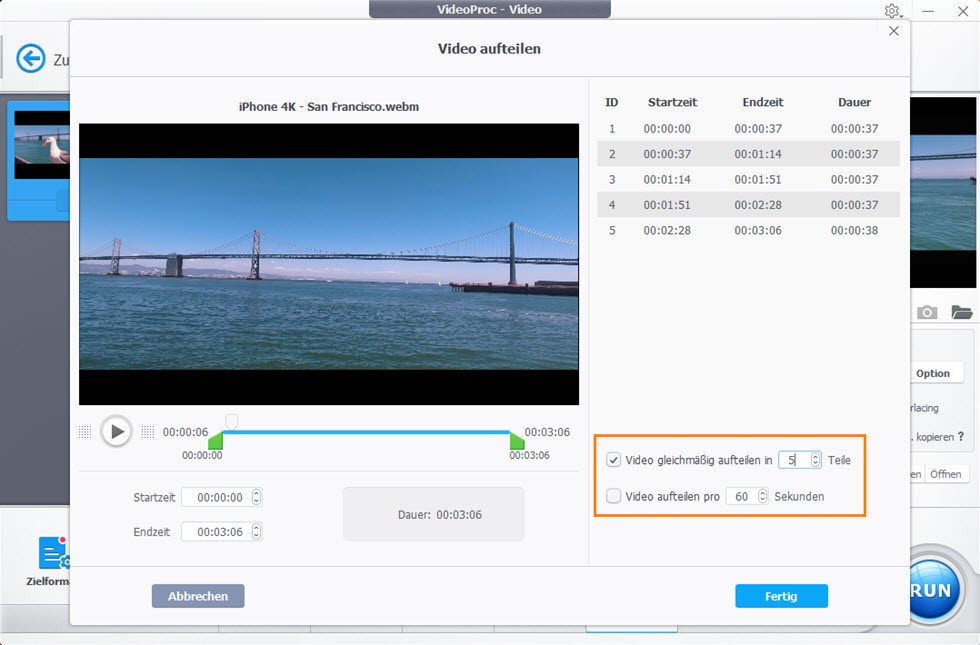Screen dimensions: 980x645
Task: Click the Zielformat icon
Action: [x=52, y=554]
